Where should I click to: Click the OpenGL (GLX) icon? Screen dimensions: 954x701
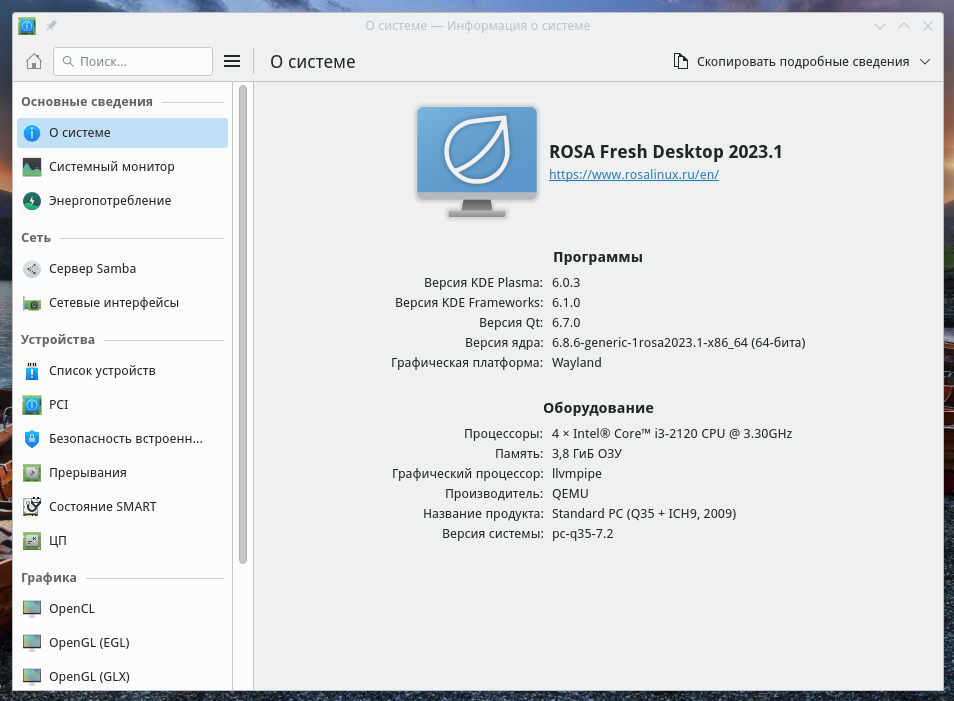coord(32,677)
